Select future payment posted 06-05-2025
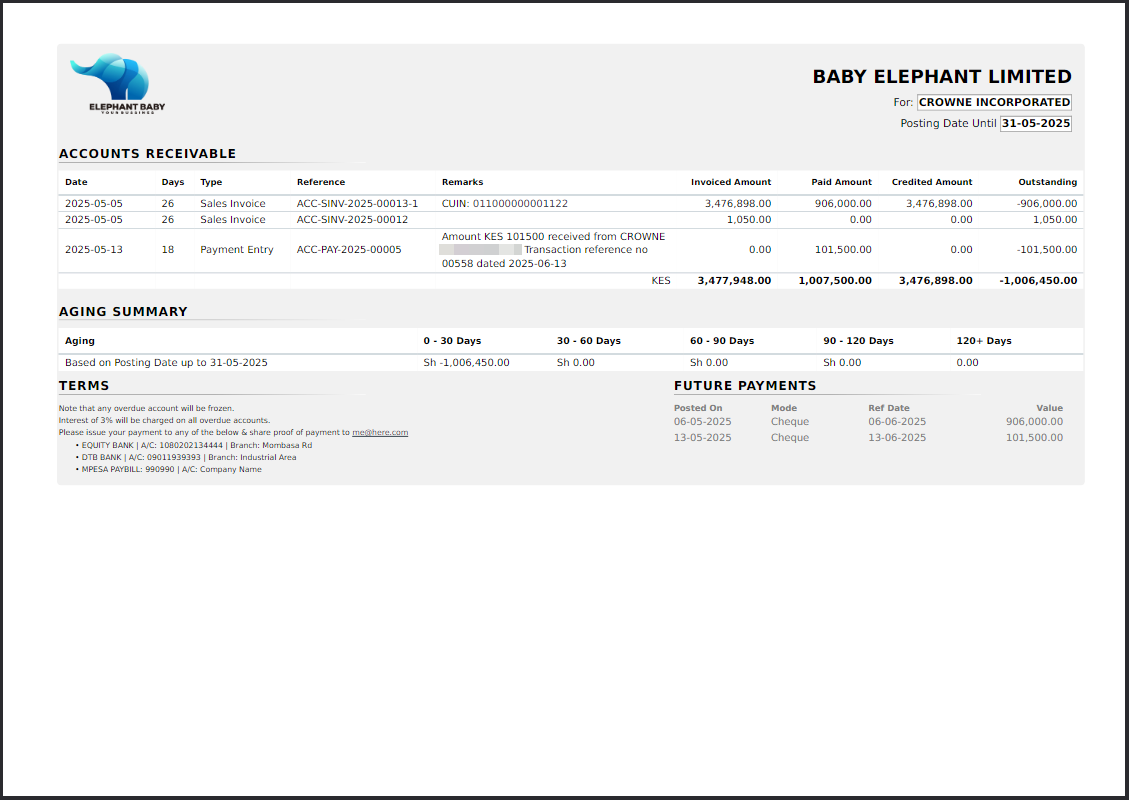The width and height of the screenshot is (1129, 800). pyautogui.click(x=703, y=422)
